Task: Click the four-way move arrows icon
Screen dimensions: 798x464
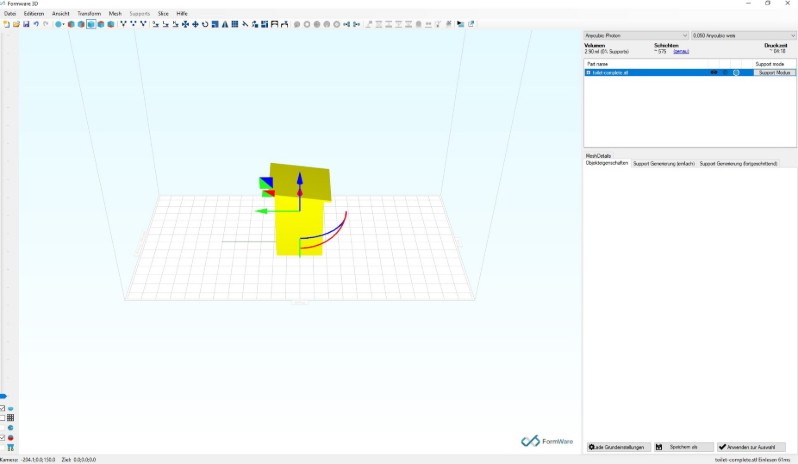Action: click(x=195, y=24)
